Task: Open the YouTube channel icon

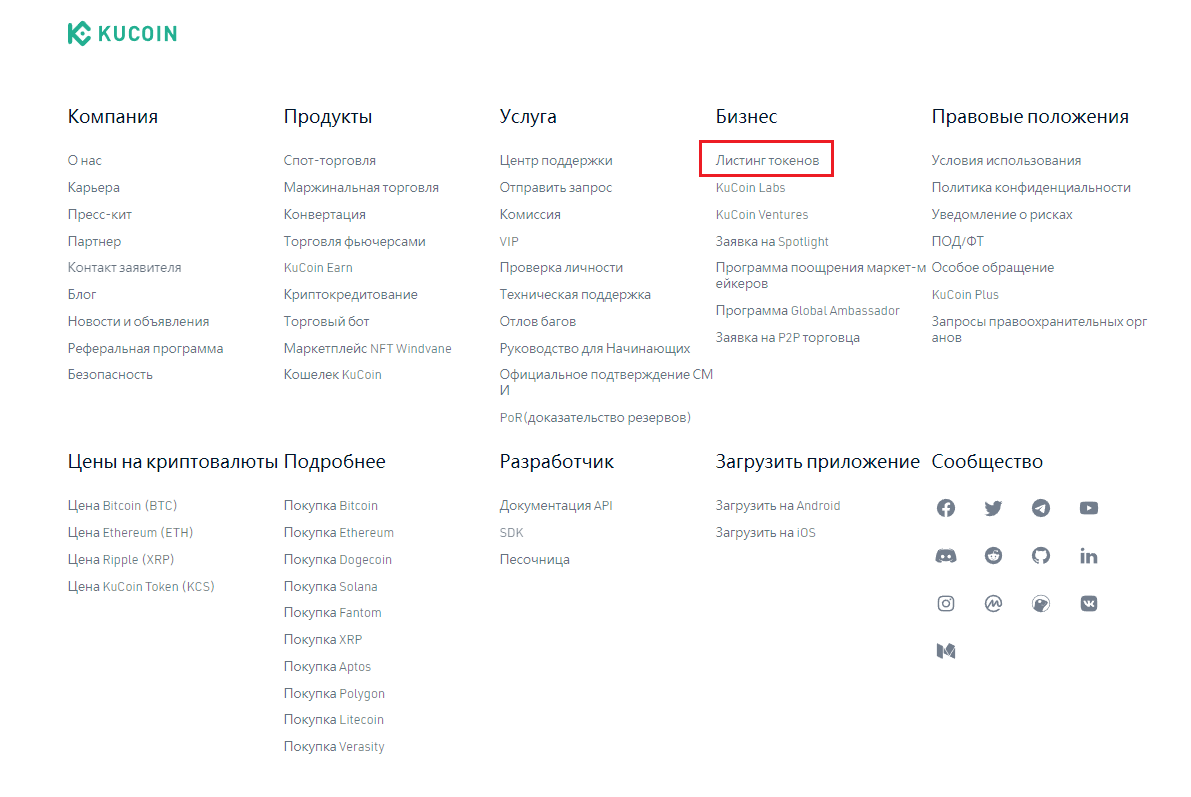Action: [x=1088, y=508]
